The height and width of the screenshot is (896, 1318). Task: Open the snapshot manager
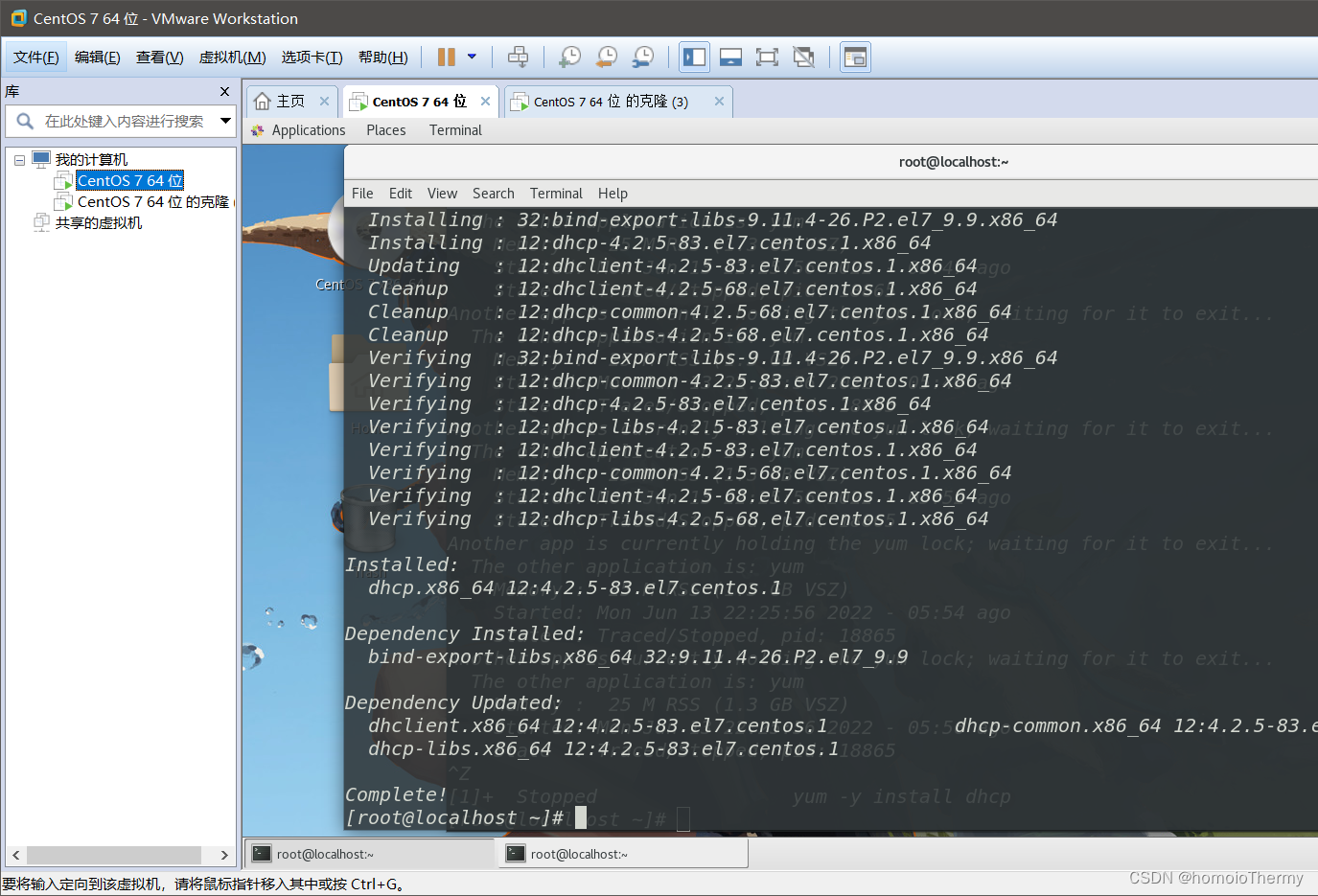(x=643, y=57)
